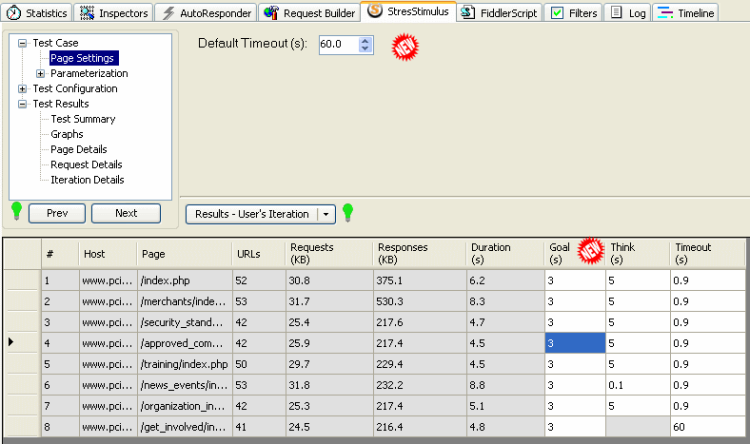Click the Requests (KB) column header
750x444 pixels.
point(329,254)
